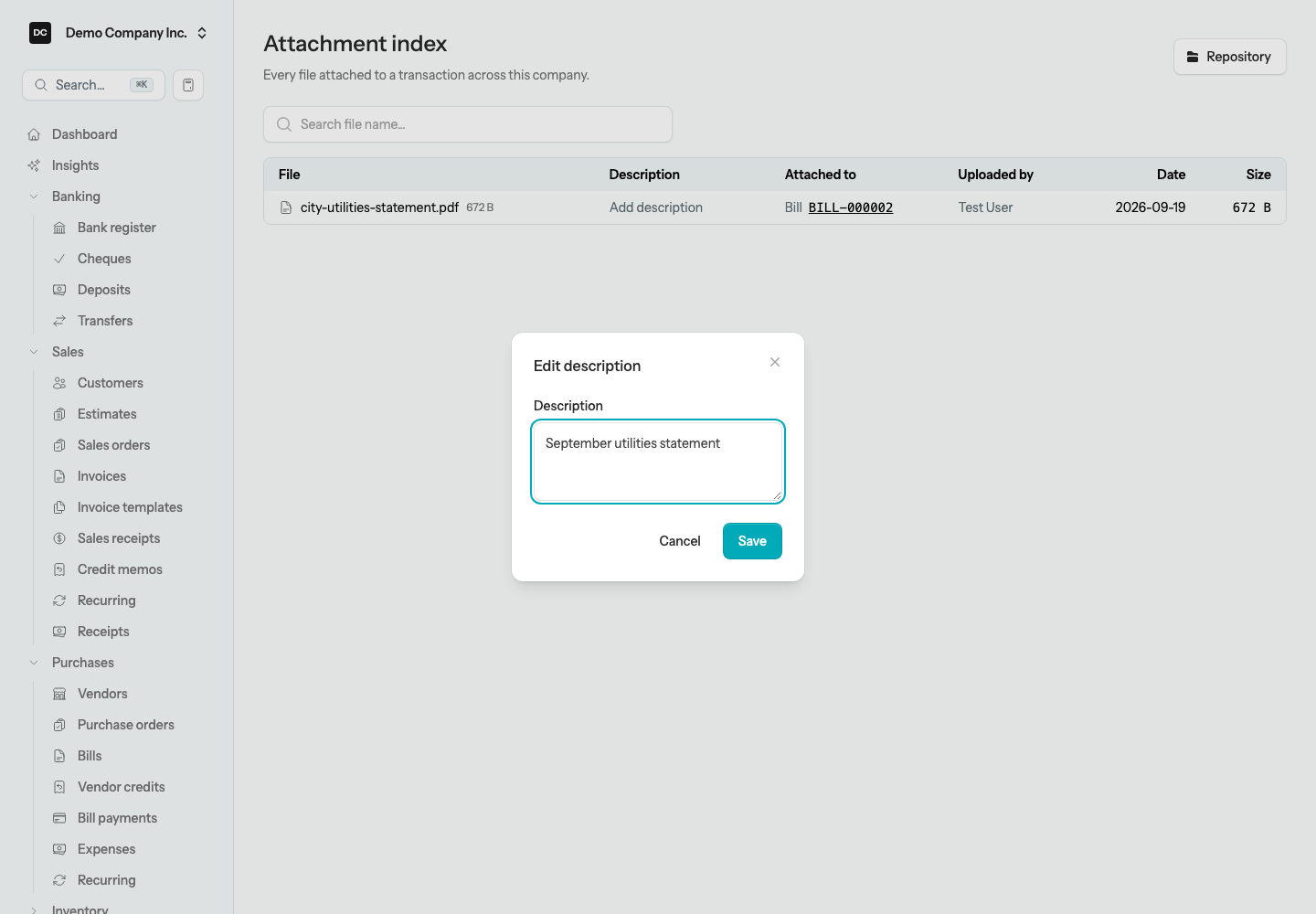Click the Vendors storefront icon
Viewport: 1316px width, 914px height.
[x=59, y=694]
